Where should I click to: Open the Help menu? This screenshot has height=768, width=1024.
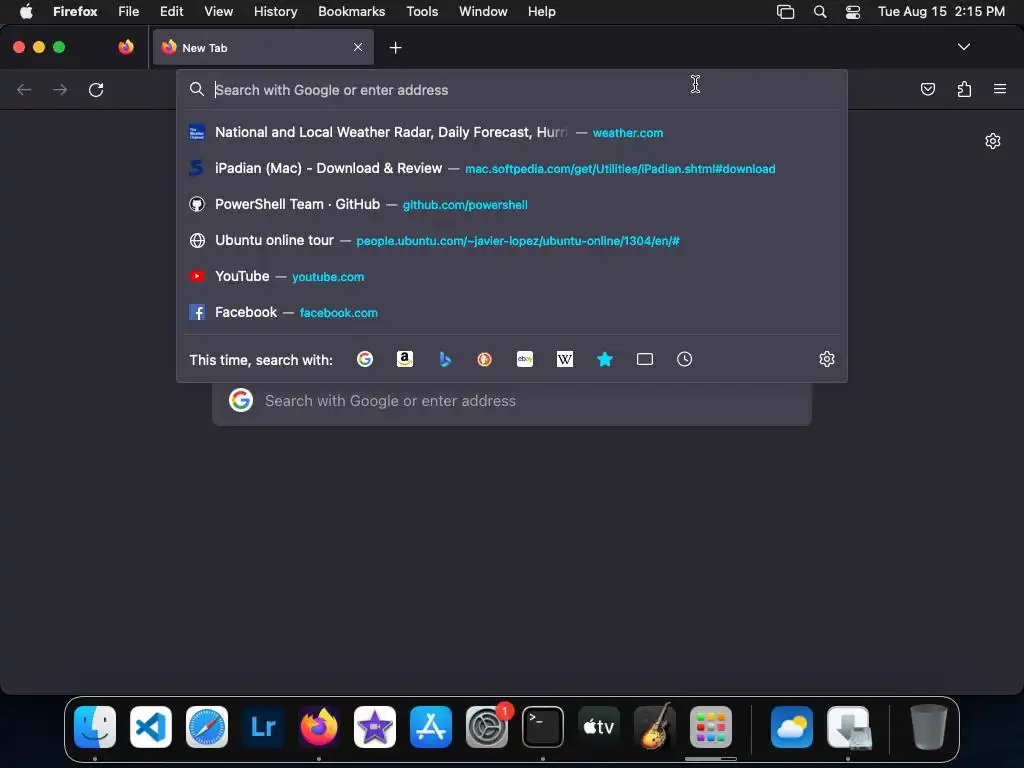(541, 11)
